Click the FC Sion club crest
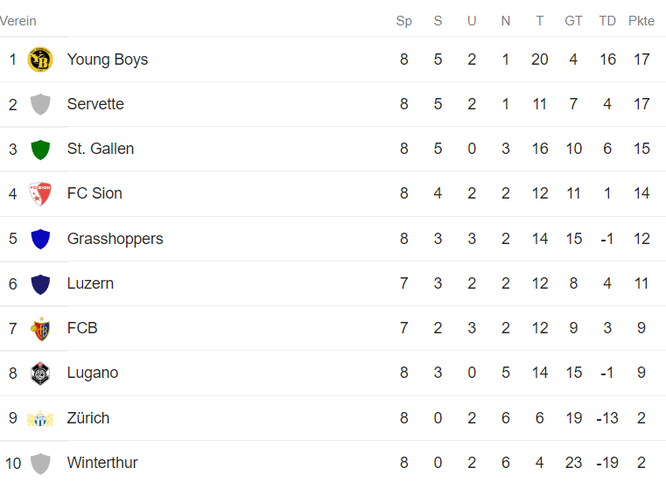This screenshot has height=489, width=666. coord(40,194)
